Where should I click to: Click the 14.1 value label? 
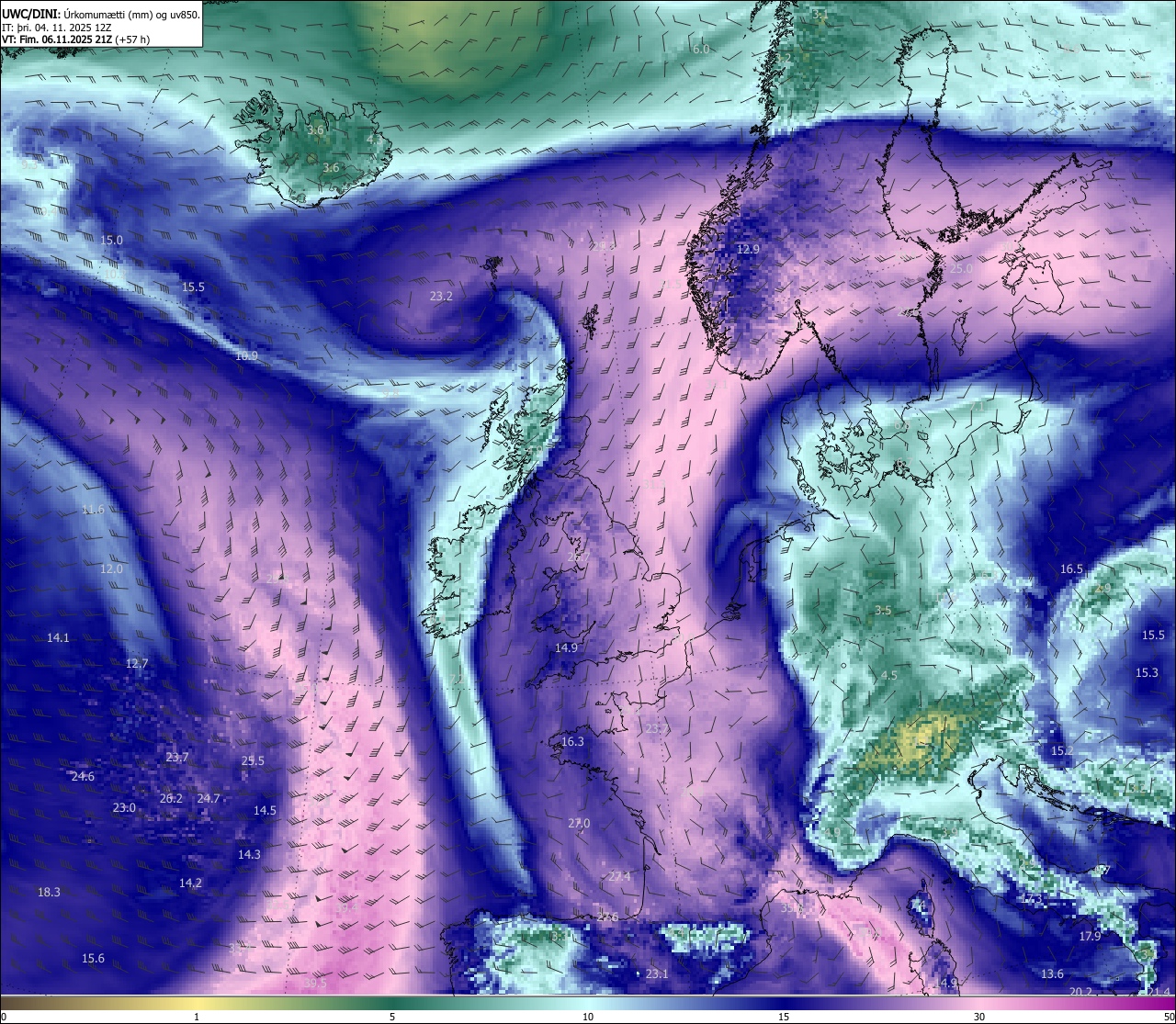click(x=58, y=637)
